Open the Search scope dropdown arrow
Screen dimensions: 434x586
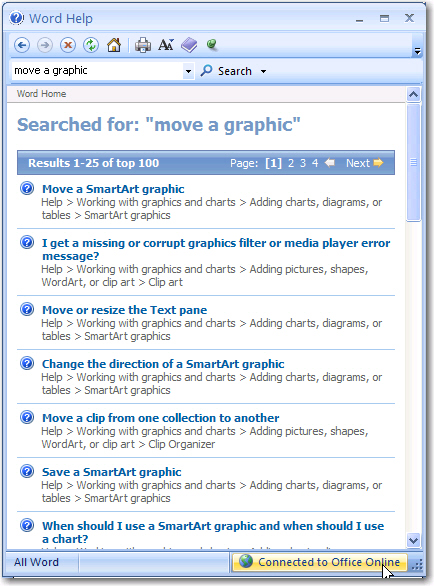pyautogui.click(x=264, y=71)
